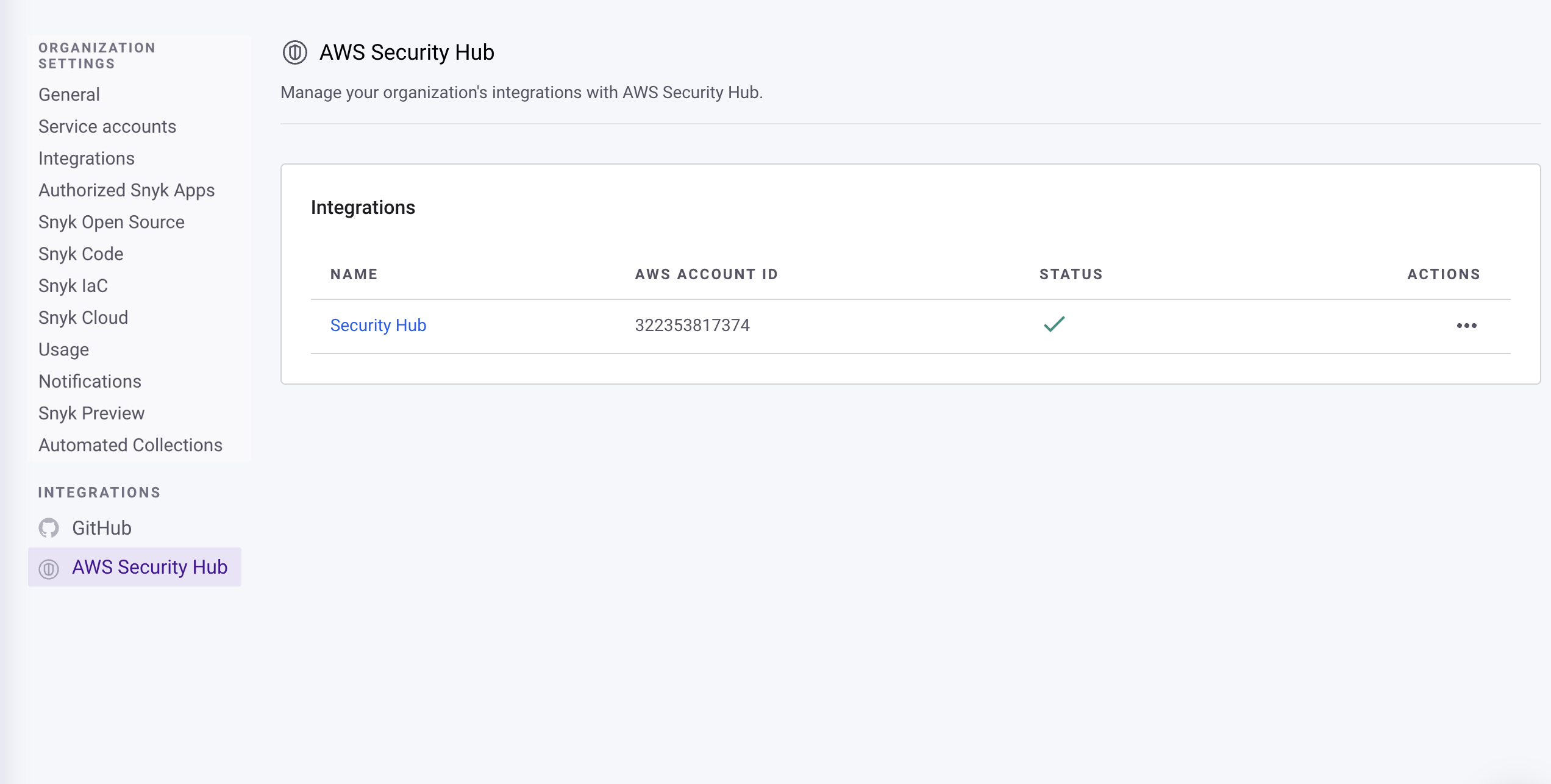Screen dimensions: 1551x784
Task: Open Snyk Cloud settings
Action: (x=83, y=317)
